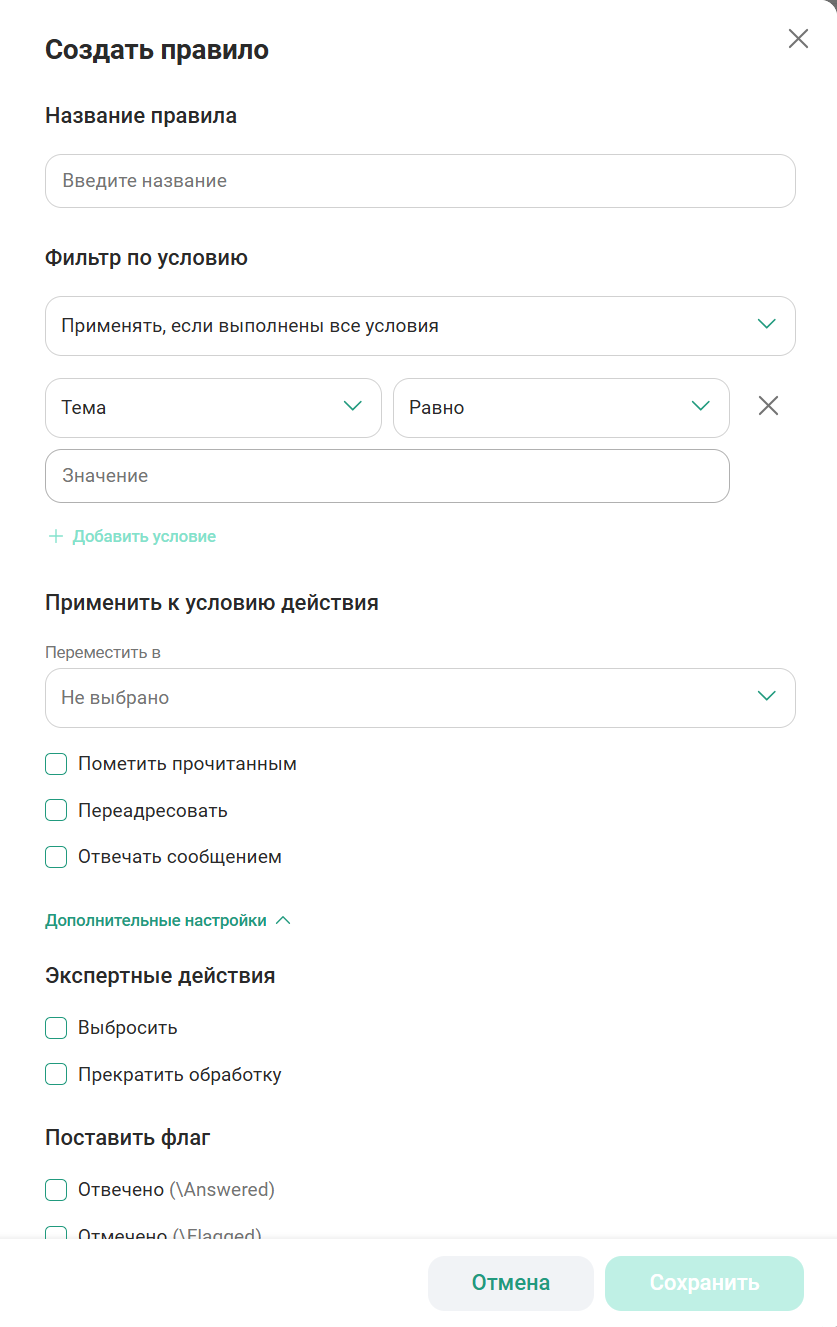This screenshot has height=1327, width=837.
Task: Click the Сохранить button
Action: point(704,1283)
